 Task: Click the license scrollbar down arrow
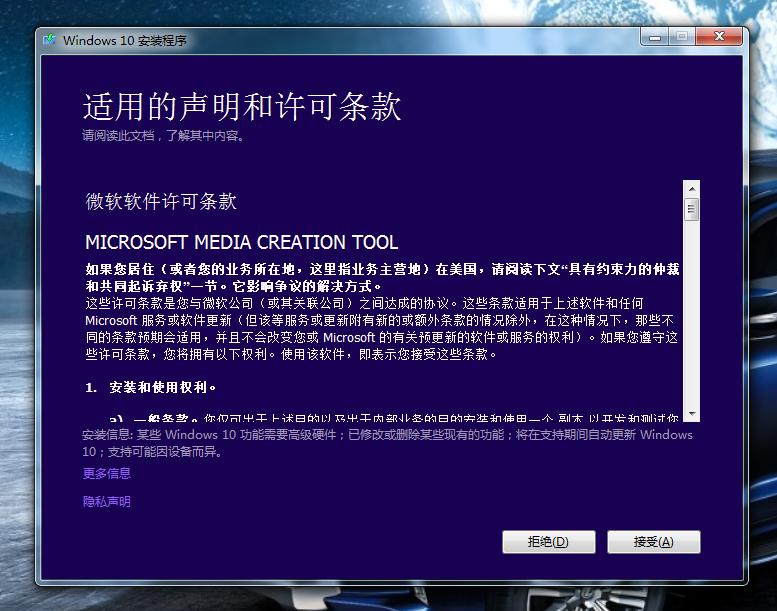[692, 414]
